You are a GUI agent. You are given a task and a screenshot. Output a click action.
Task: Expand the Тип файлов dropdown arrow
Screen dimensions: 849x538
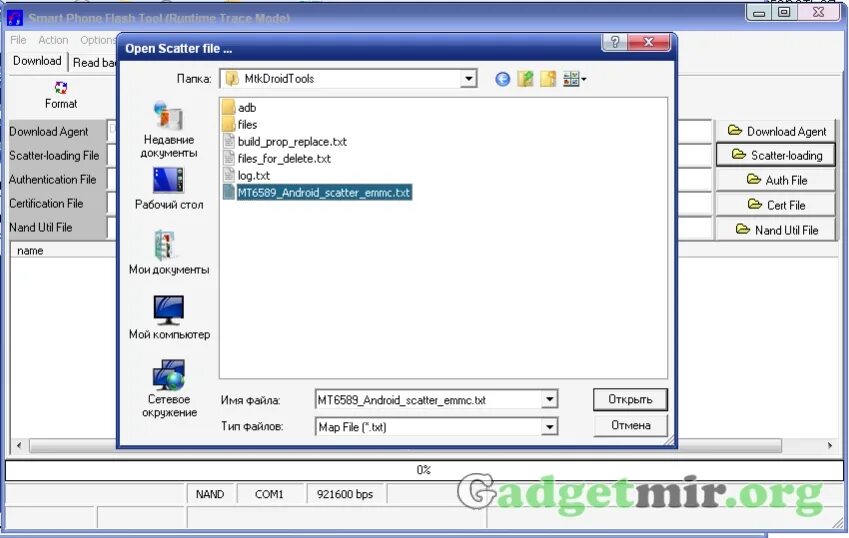point(549,427)
